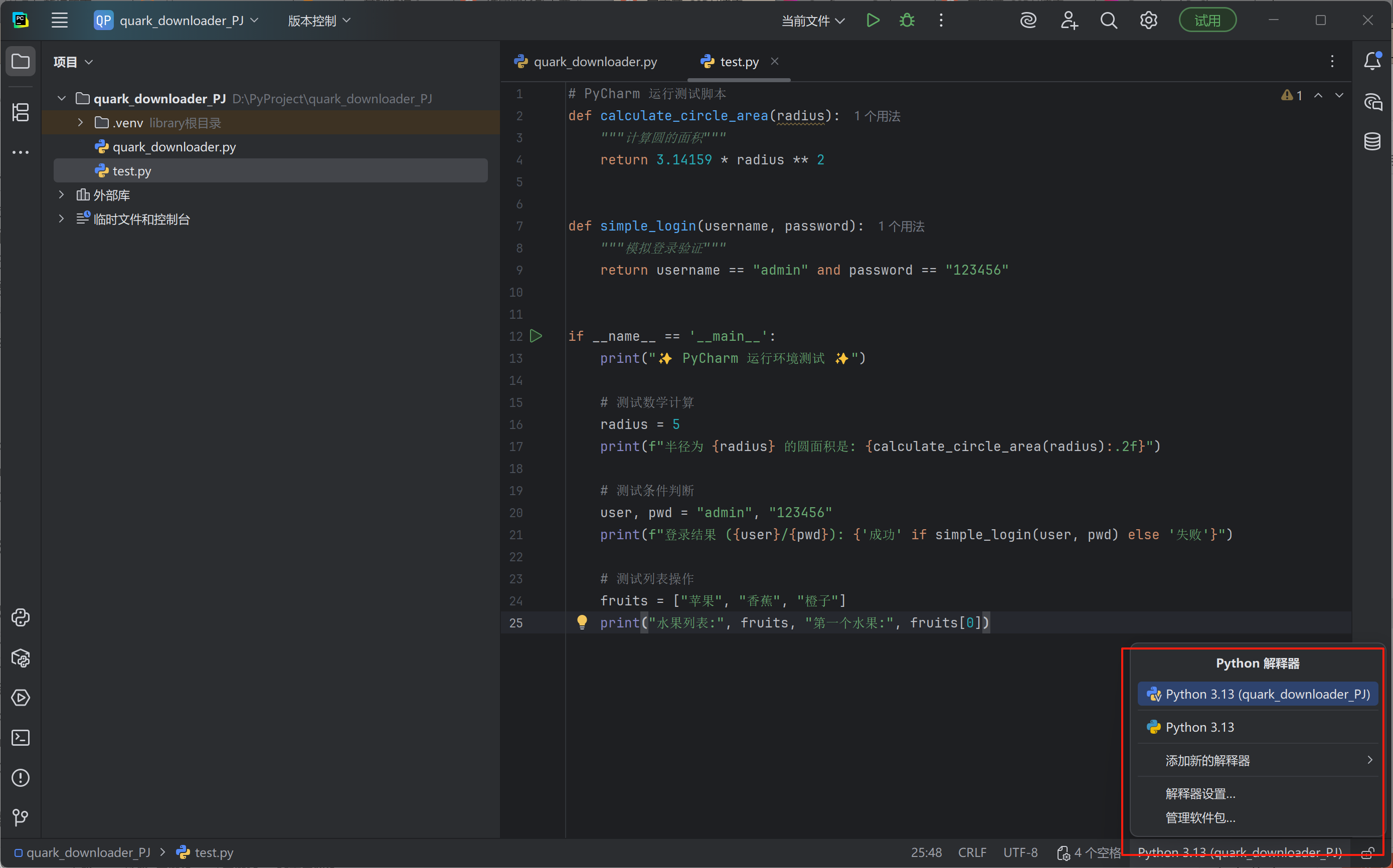
Task: Toggle the Project tool window folder icon
Action: pos(21,61)
